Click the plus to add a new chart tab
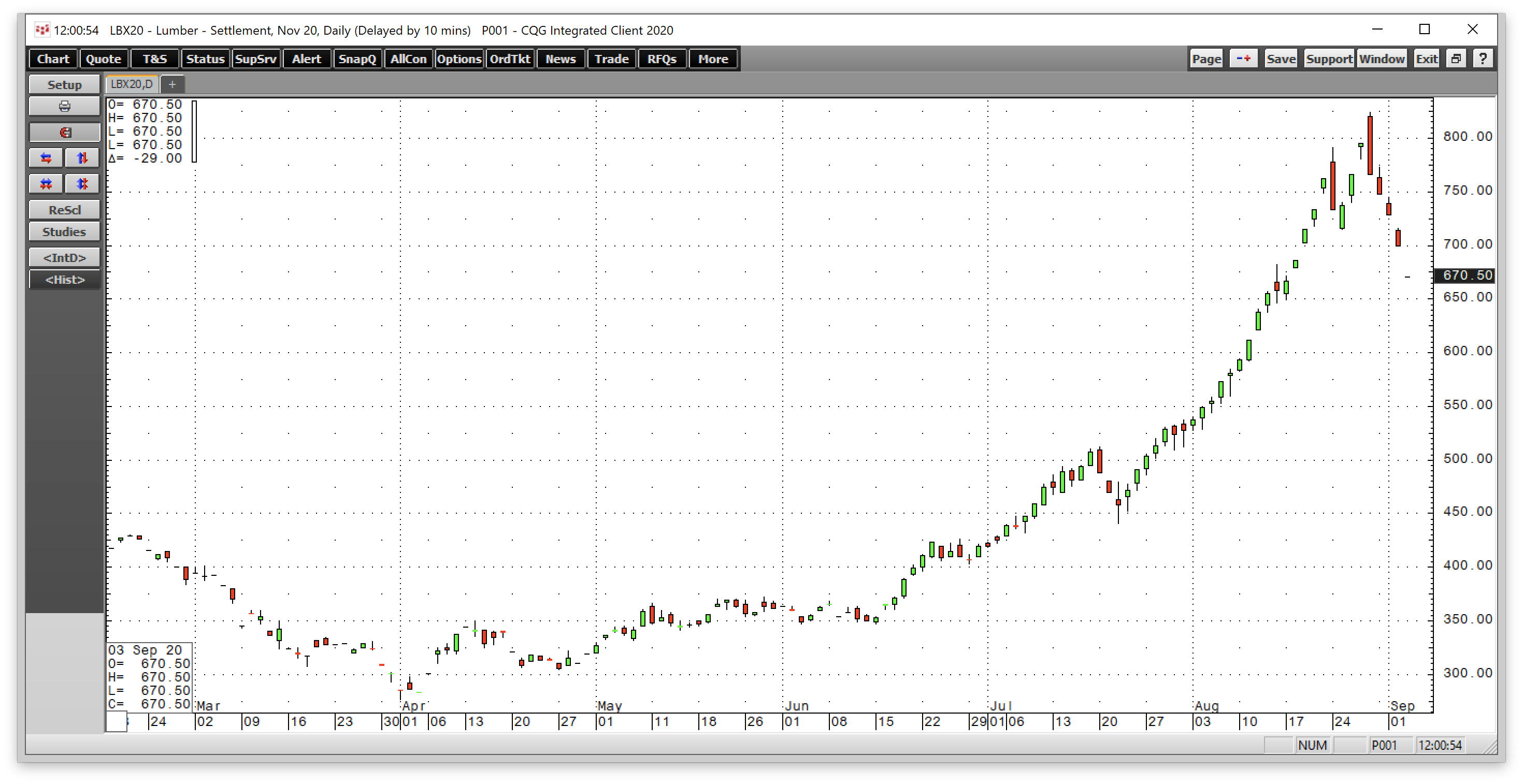This screenshot has height=784, width=1523. click(x=172, y=84)
